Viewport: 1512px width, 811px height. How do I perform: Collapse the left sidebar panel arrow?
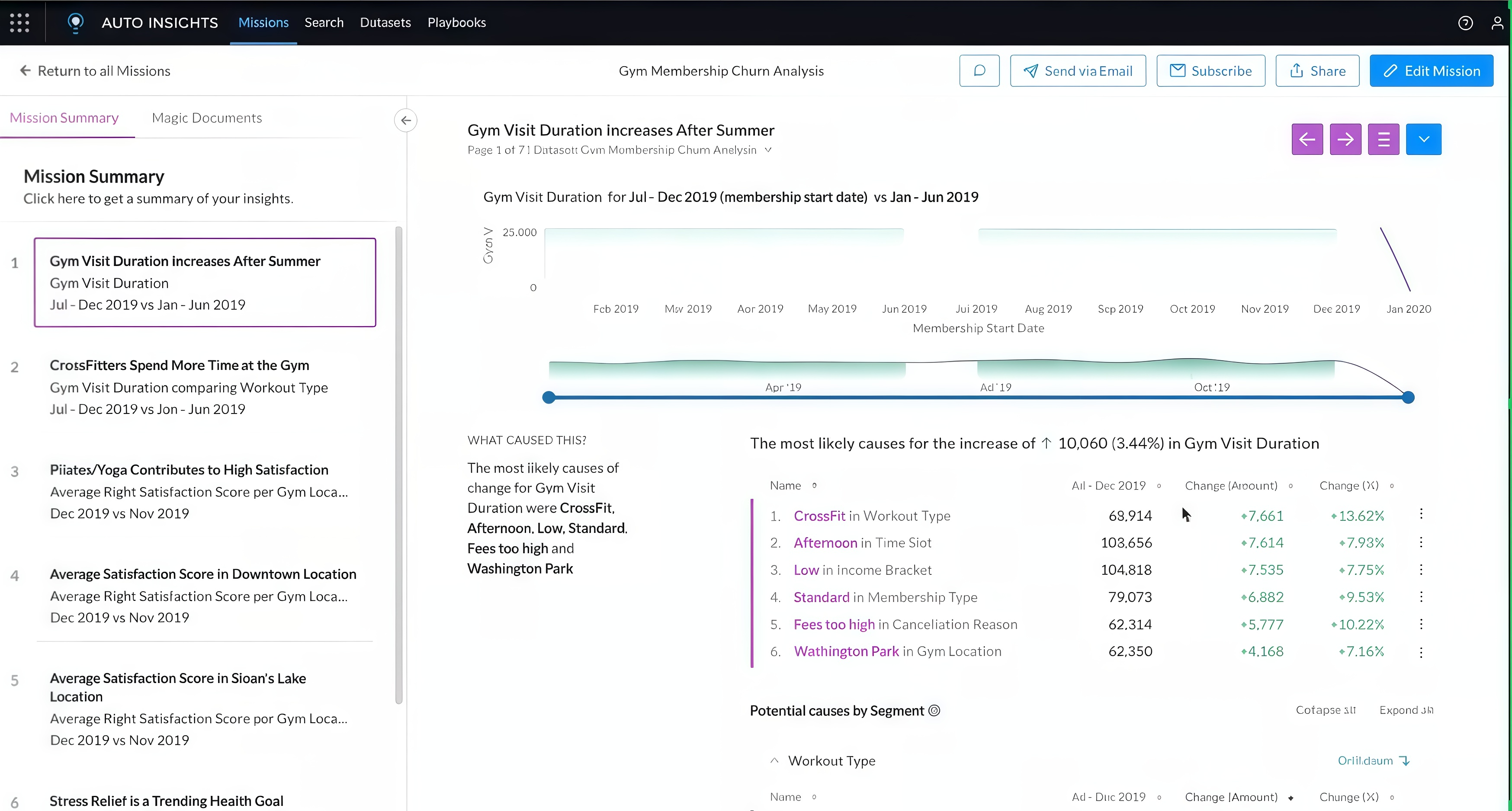[406, 120]
